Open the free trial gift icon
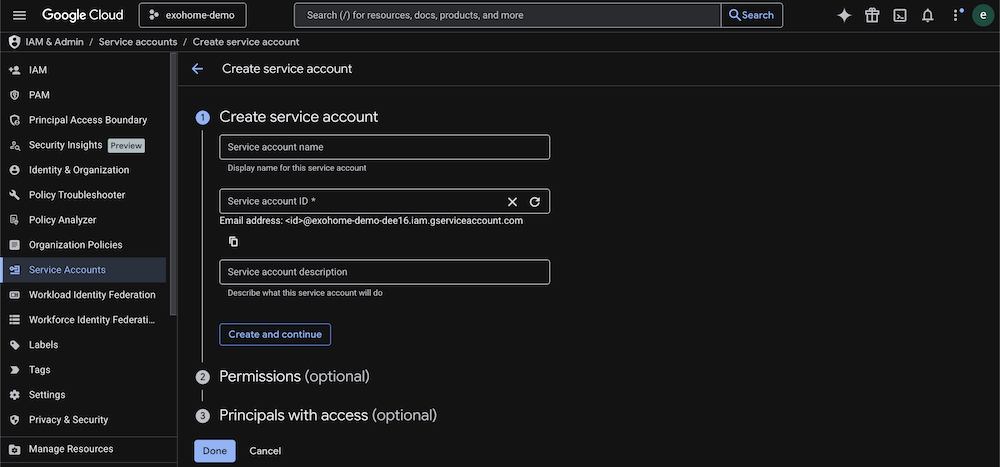This screenshot has height=467, width=1000. pos(872,15)
